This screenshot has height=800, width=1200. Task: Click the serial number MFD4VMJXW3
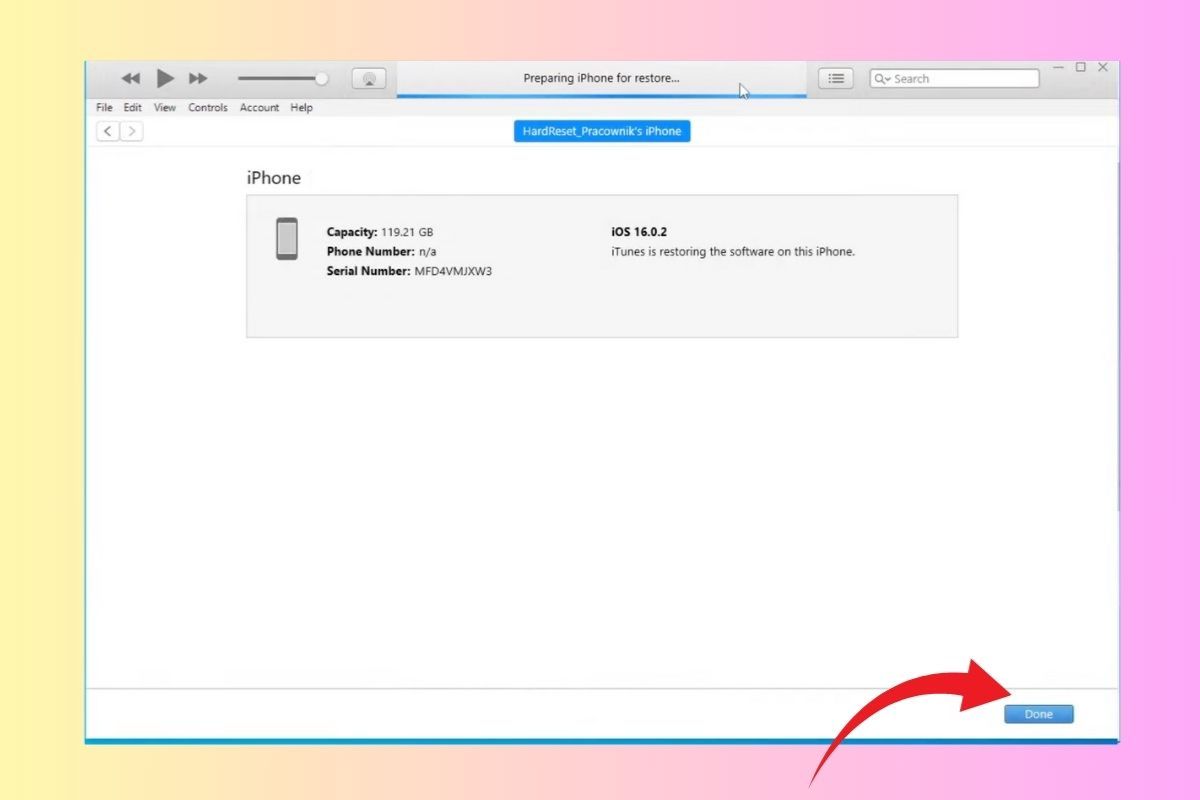point(453,271)
